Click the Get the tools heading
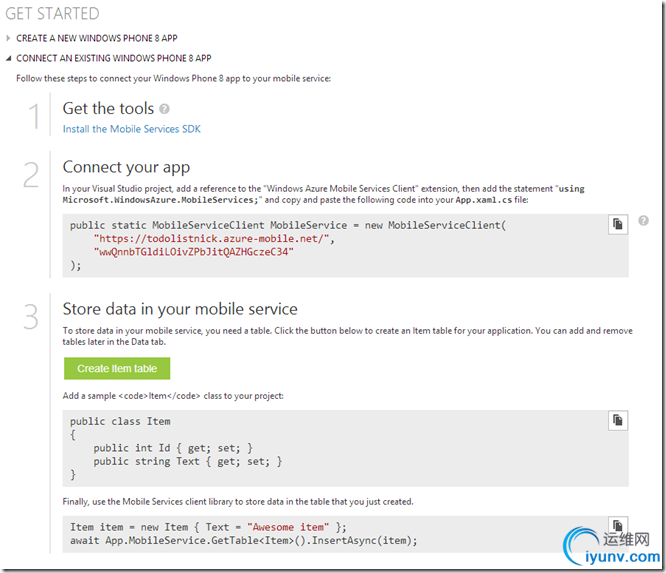Screen dimensions: 666x573 pos(108,109)
